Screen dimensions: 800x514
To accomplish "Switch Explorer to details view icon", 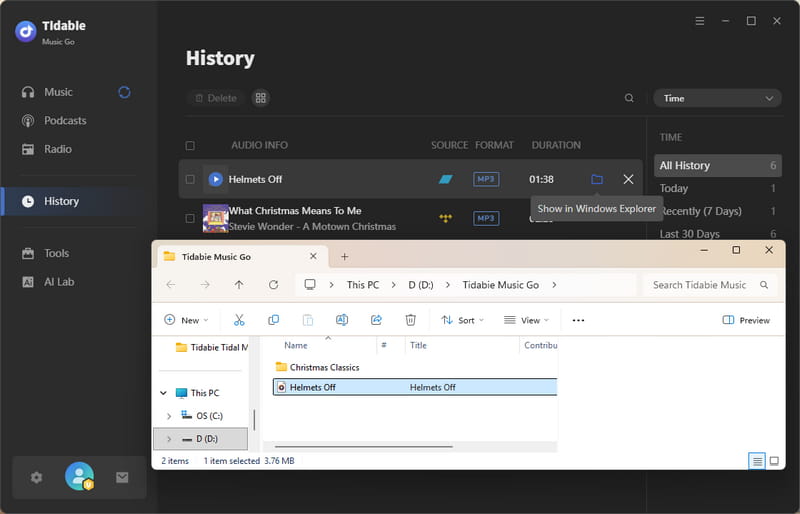I will point(757,461).
